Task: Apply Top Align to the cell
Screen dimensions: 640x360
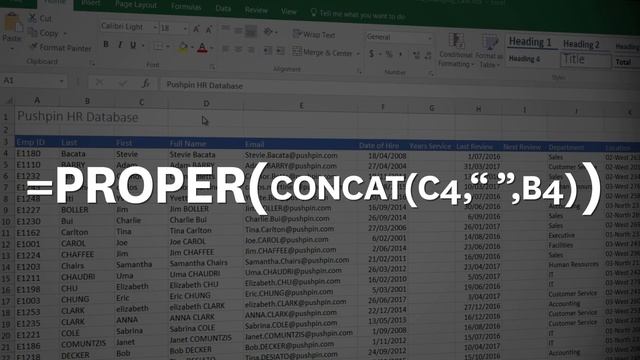Action: (x=225, y=29)
